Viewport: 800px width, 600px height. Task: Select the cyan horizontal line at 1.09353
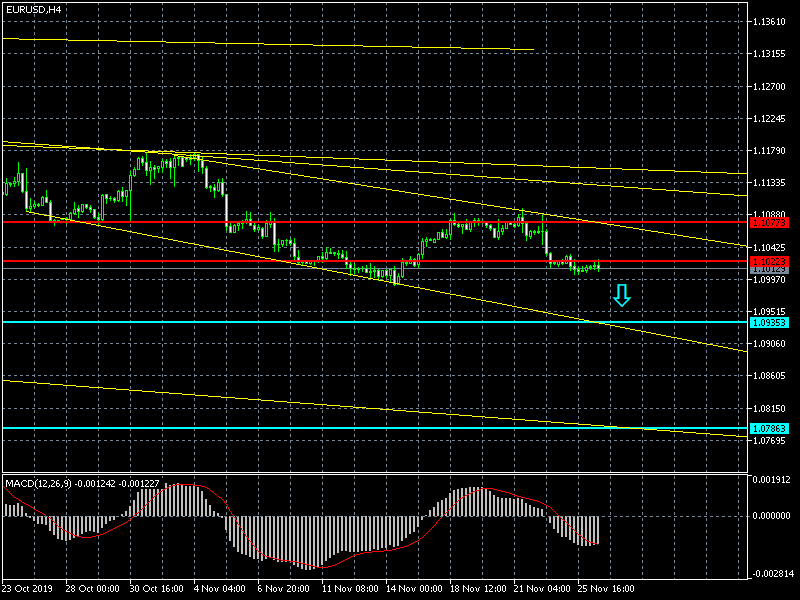[375, 322]
